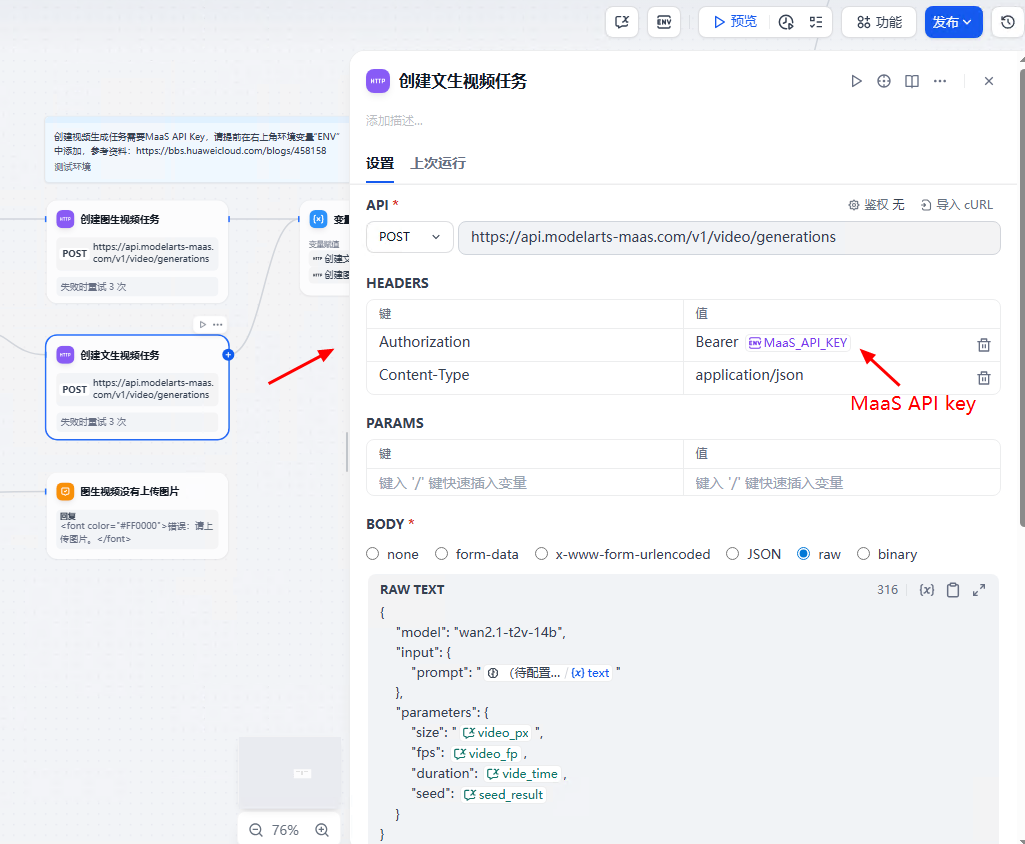Viewport: 1025px width, 844px height.
Task: Open the help book icon in panel header
Action: coord(912,81)
